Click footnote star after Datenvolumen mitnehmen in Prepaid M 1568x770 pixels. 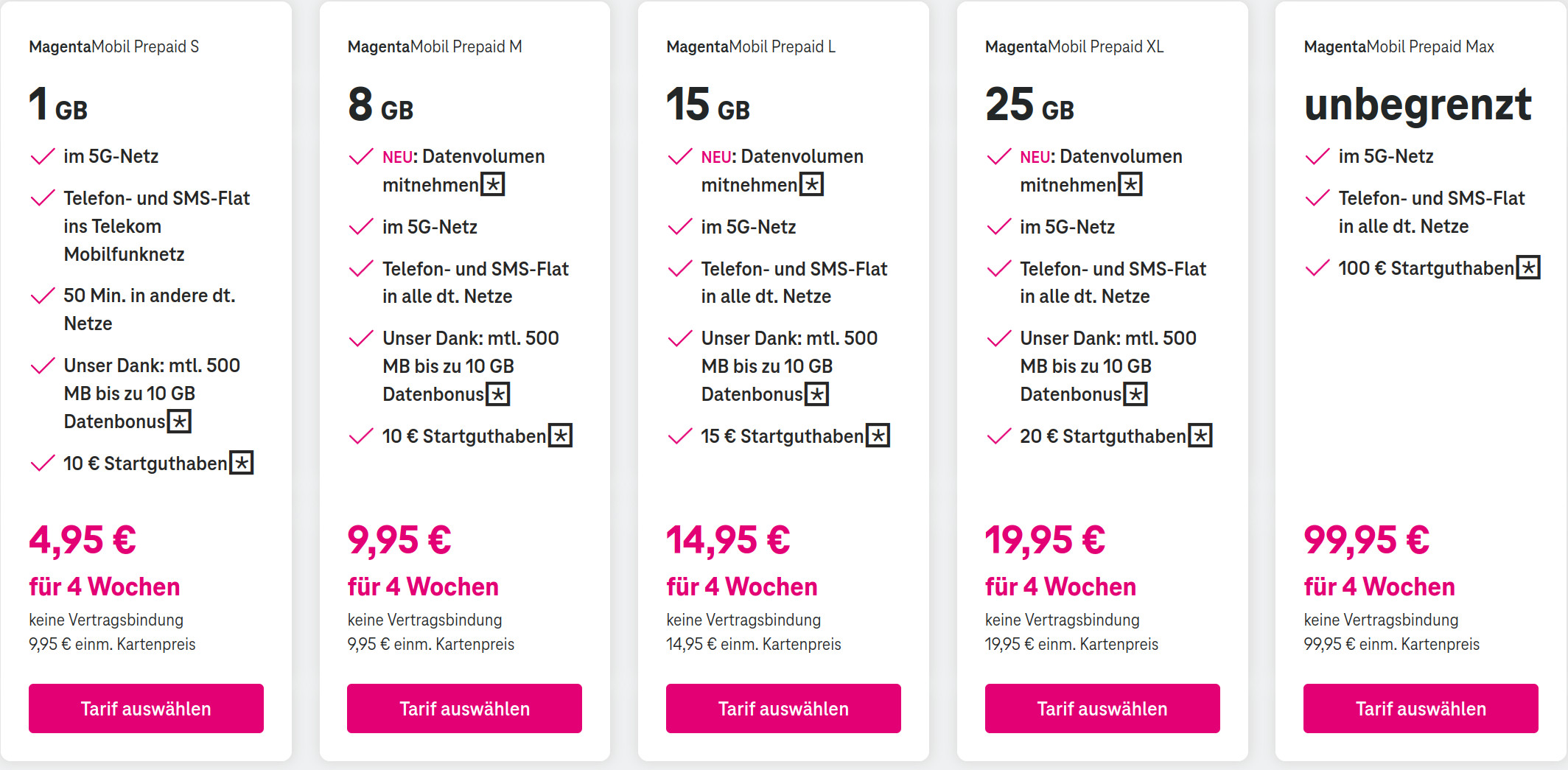pyautogui.click(x=493, y=184)
